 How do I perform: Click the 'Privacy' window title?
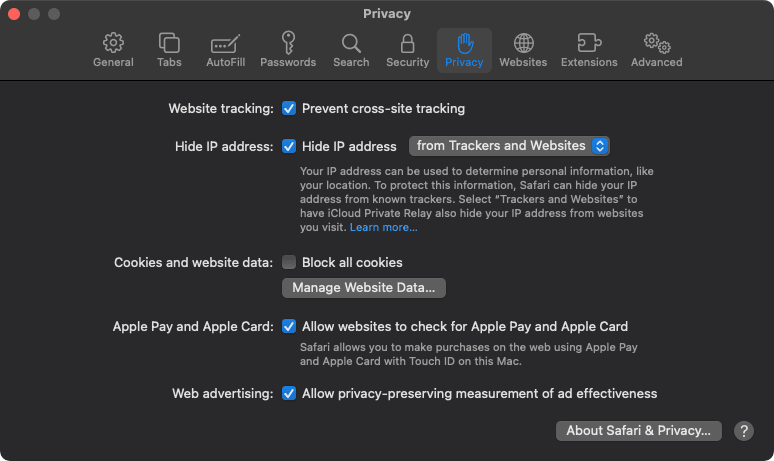click(x=387, y=14)
